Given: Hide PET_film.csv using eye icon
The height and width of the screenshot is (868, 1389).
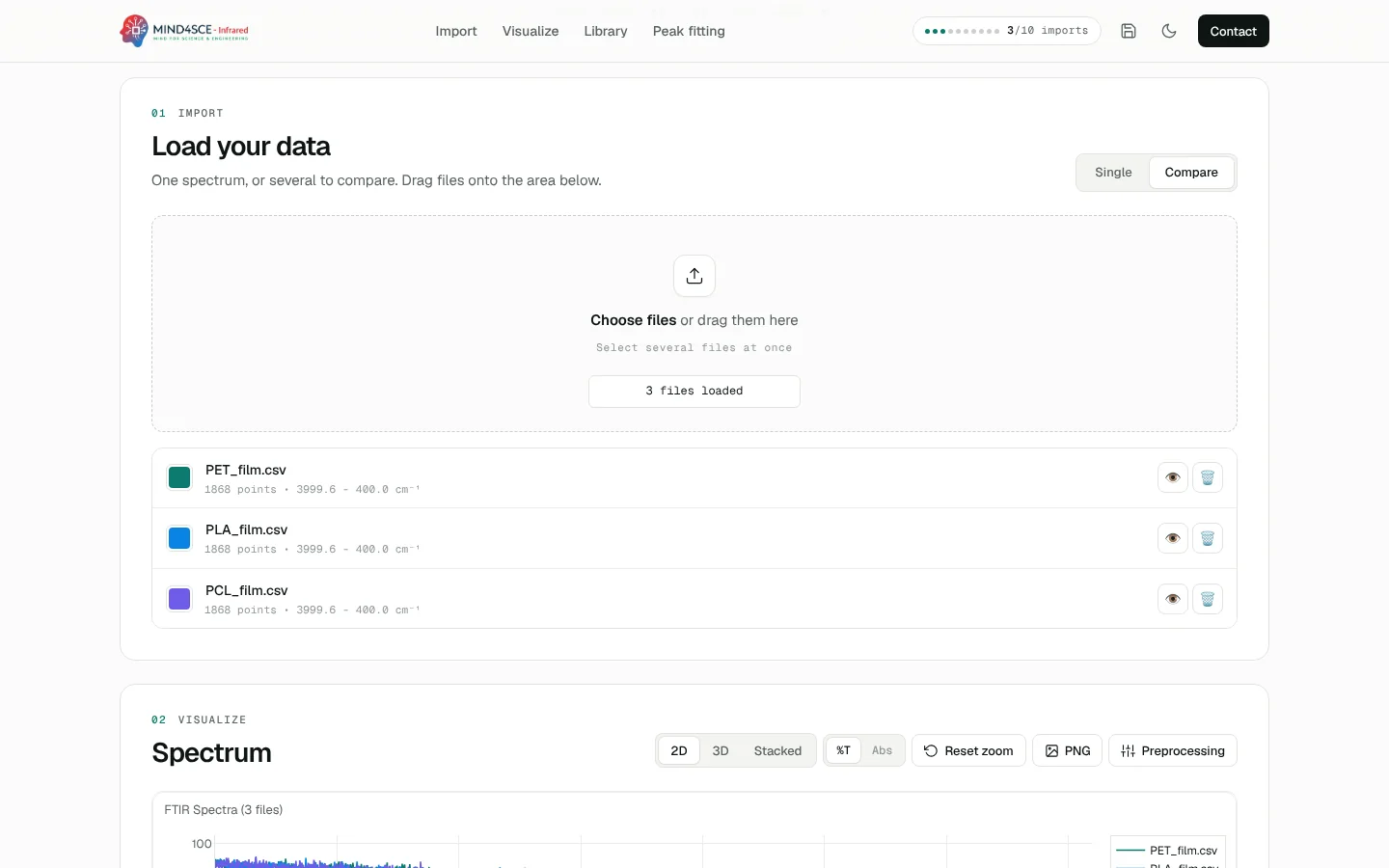Looking at the screenshot, I should [x=1173, y=477].
